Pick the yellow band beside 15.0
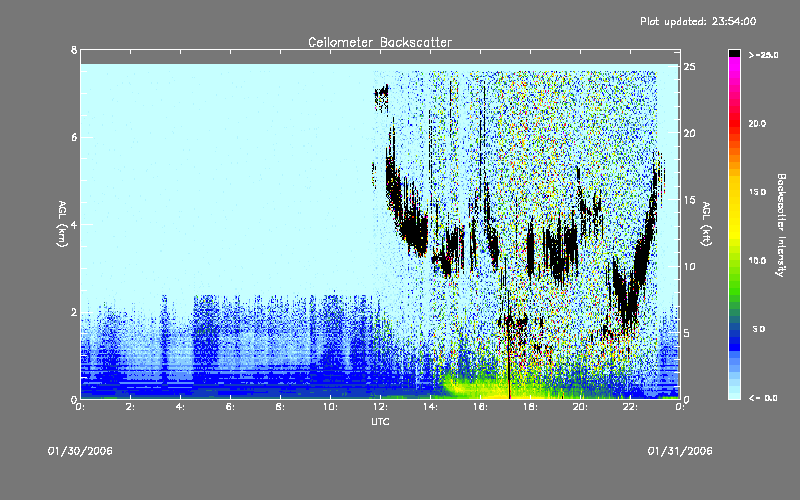This screenshot has width=800, height=500. 734,192
